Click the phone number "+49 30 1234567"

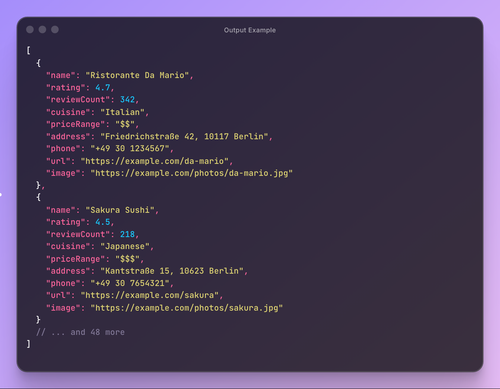point(130,149)
